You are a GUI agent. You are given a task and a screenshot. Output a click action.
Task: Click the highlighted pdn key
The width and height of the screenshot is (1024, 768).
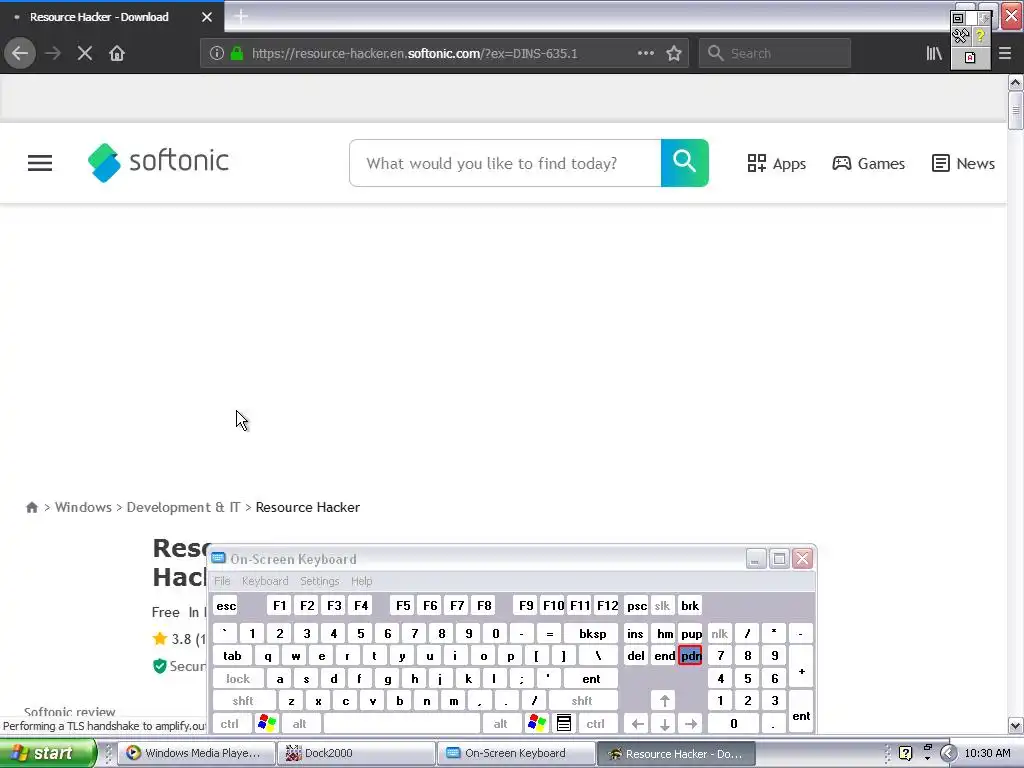[690, 656]
